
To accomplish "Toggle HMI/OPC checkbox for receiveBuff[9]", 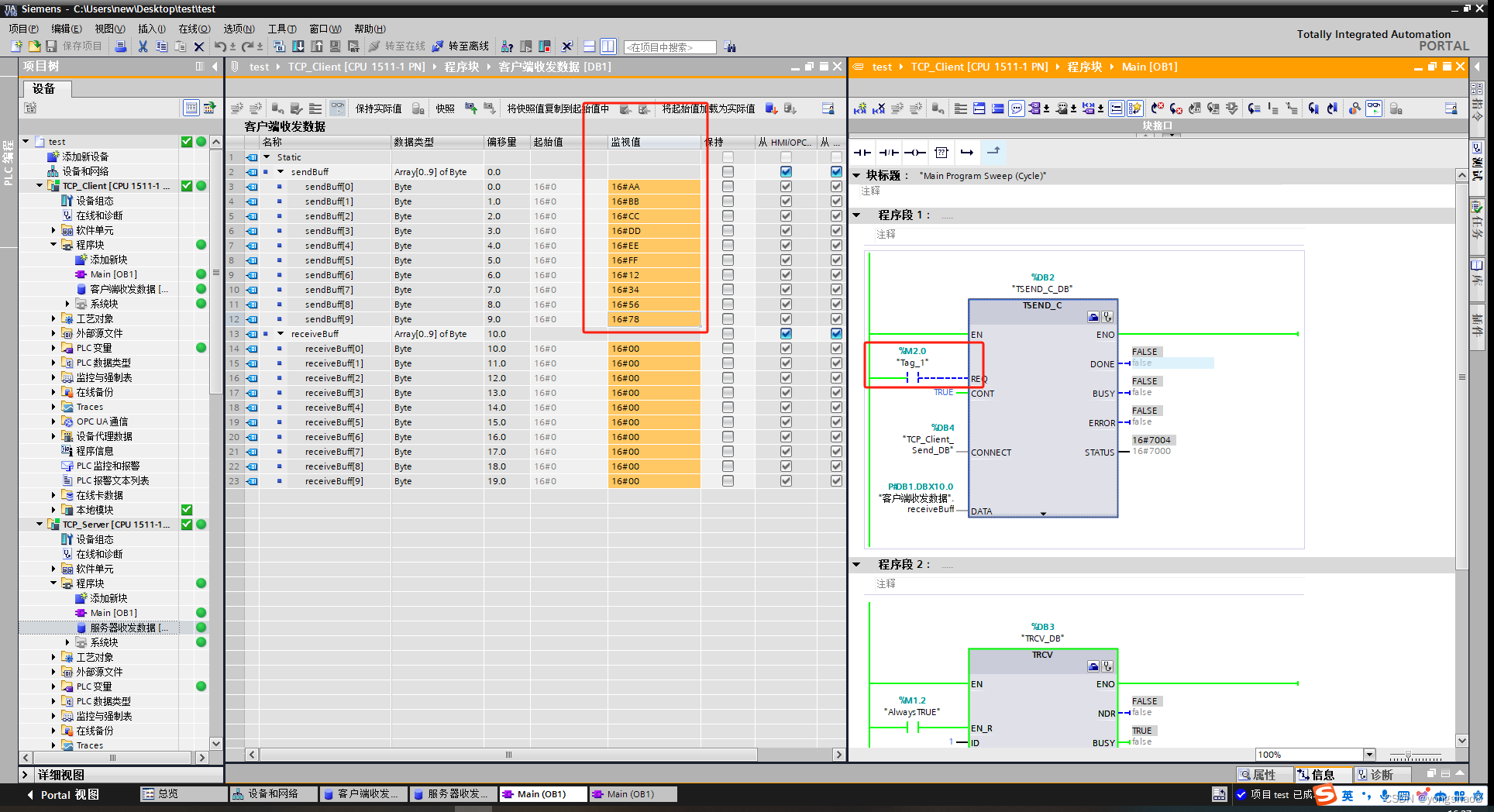I will click(x=786, y=481).
